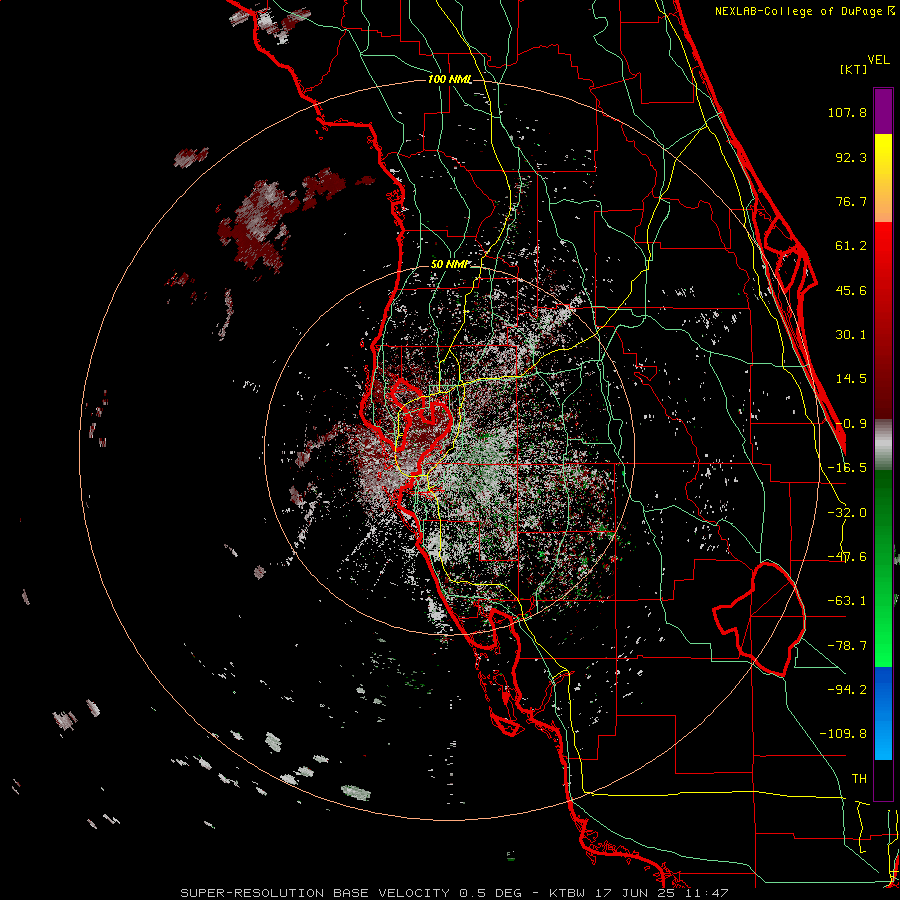Viewport: 900px width, 900px height.
Task: Pick the yellow-orange segment of the color bar
Action: tap(883, 178)
